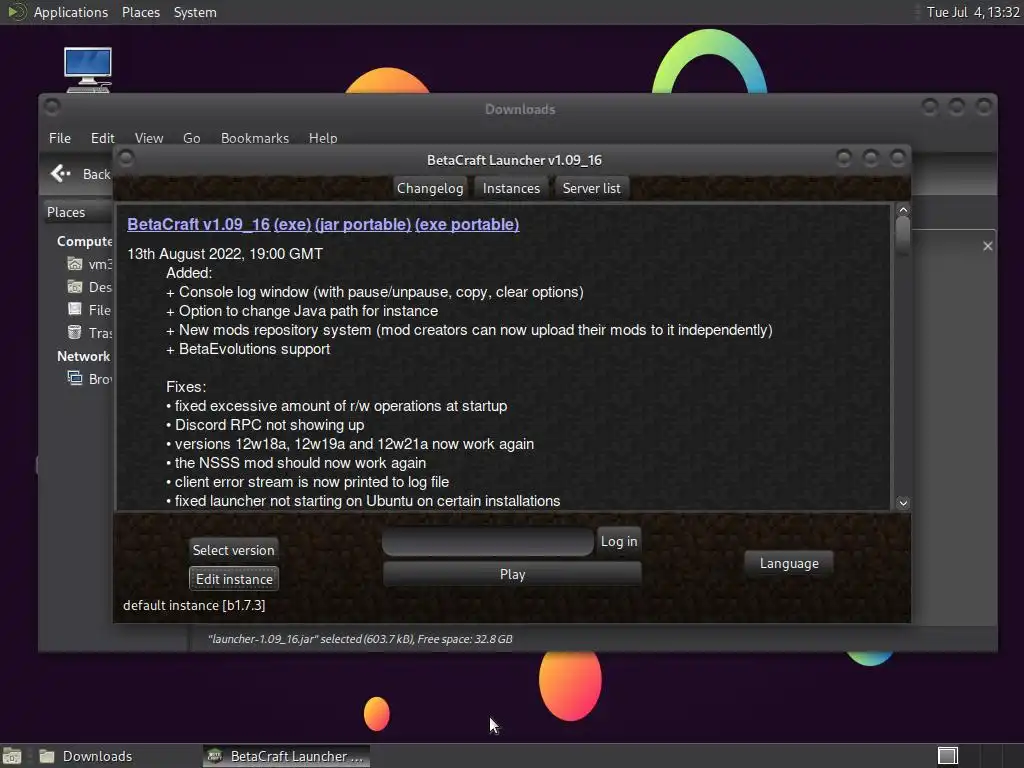Click the date and time clock

coord(973,12)
